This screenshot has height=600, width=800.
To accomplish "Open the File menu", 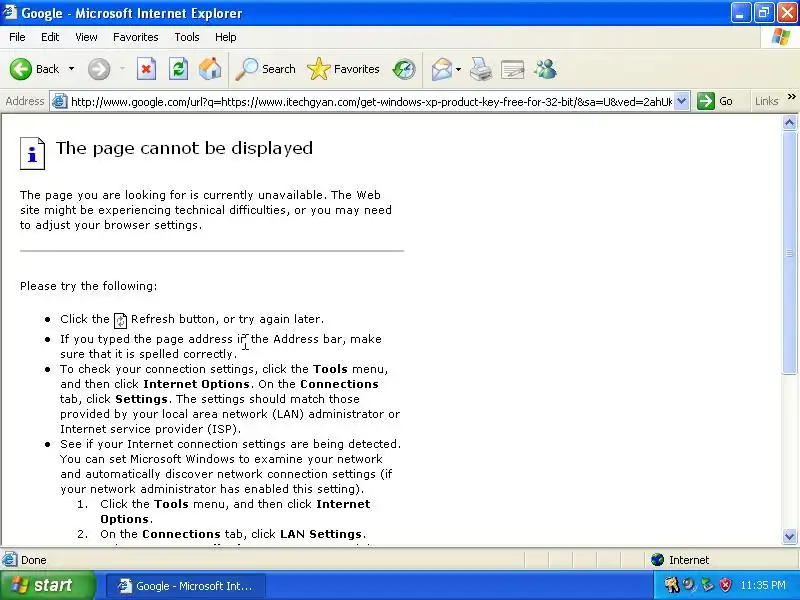I will 17,37.
